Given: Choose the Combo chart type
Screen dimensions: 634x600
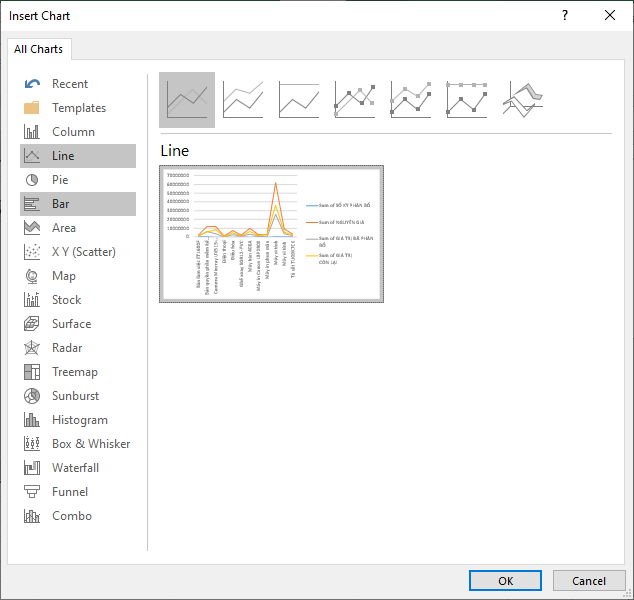Looking at the screenshot, I should point(78,516).
